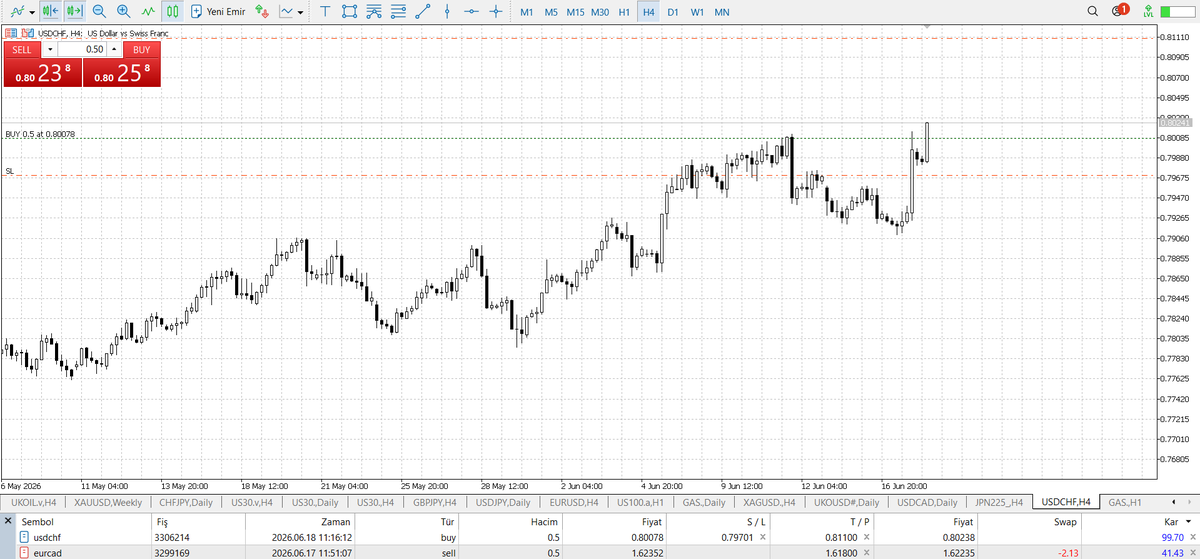Select the Andrews pitchfork tool

[x=374, y=12]
